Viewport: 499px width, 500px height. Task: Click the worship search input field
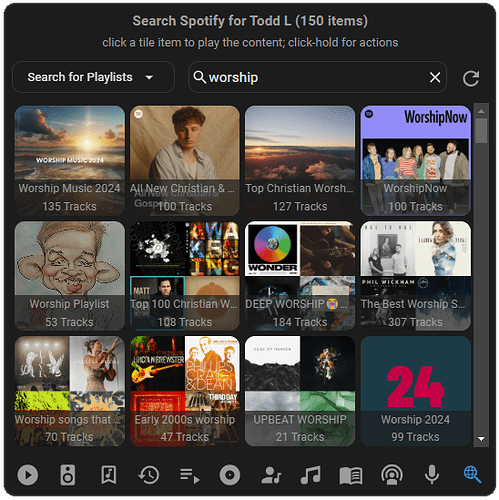tap(317, 77)
